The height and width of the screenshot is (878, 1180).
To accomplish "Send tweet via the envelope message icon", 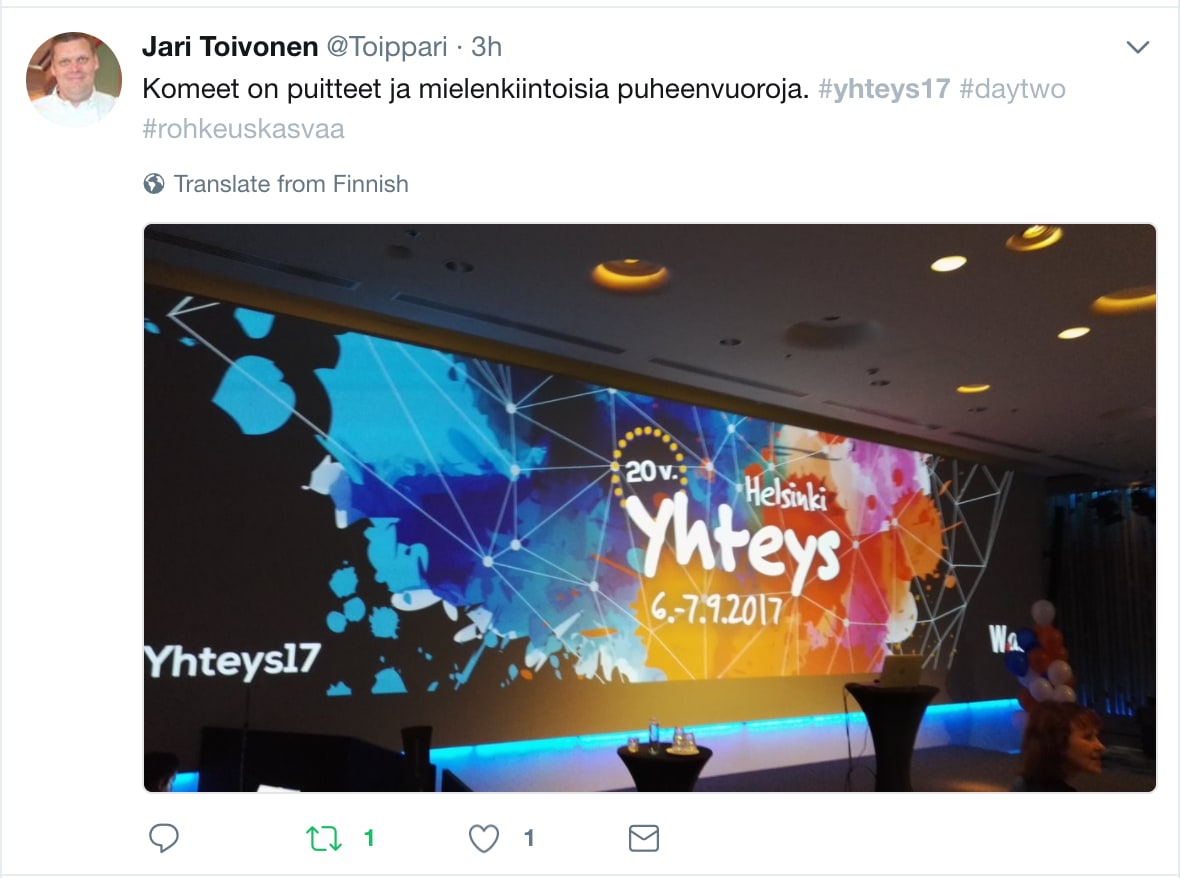I will (643, 838).
